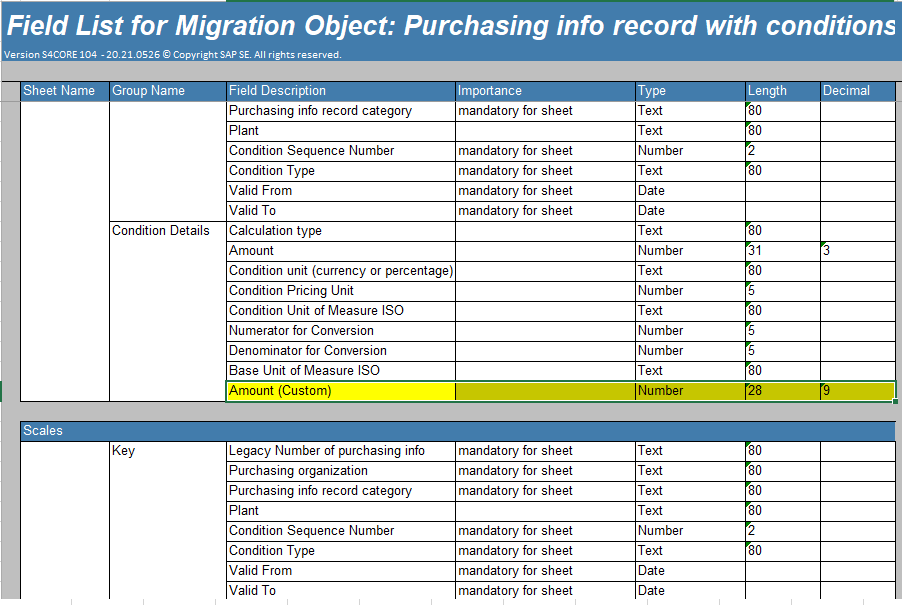Image resolution: width=902 pixels, height=605 pixels.
Task: Select length 28 in the Amount (Custom) row
Action: point(782,391)
